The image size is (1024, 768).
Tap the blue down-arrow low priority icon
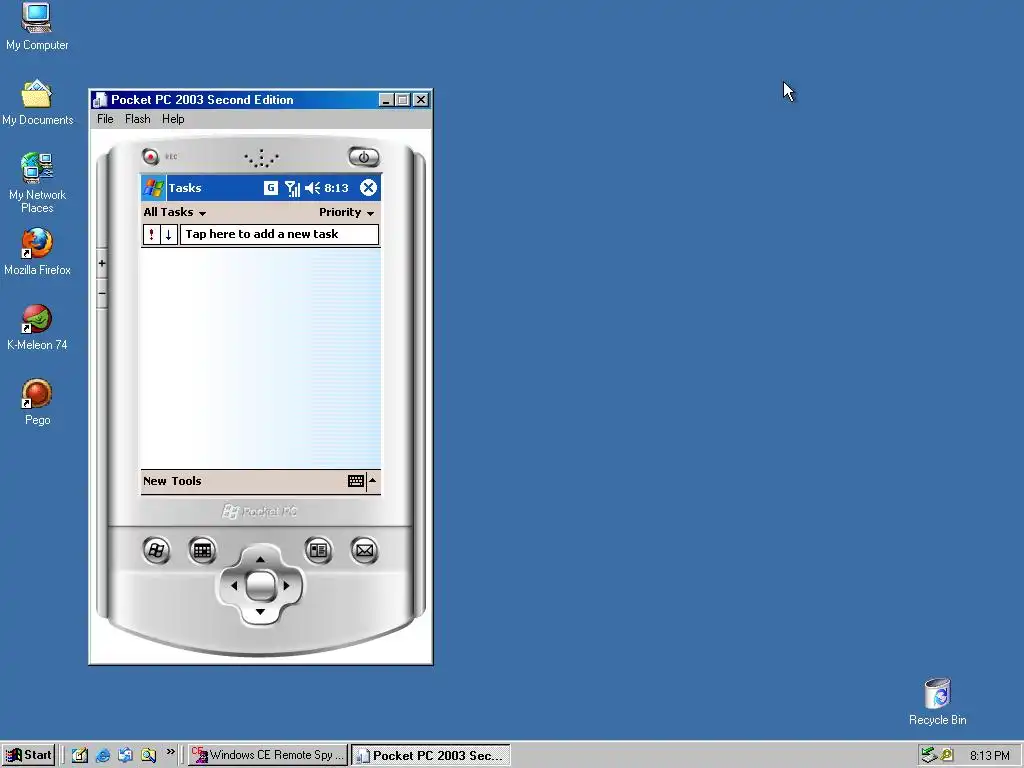point(168,234)
